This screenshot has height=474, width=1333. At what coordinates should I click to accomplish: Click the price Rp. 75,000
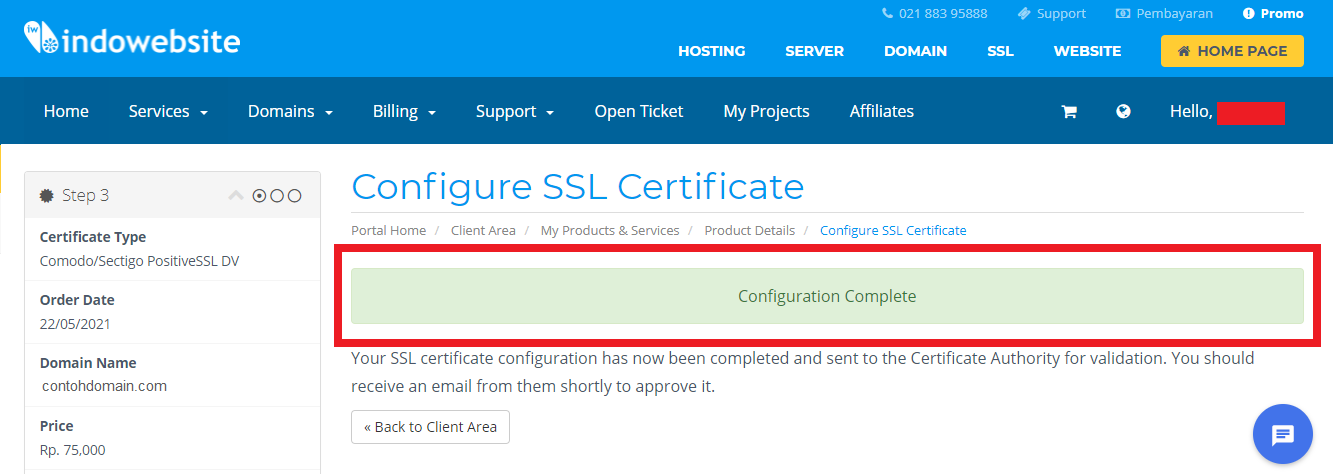tap(72, 450)
